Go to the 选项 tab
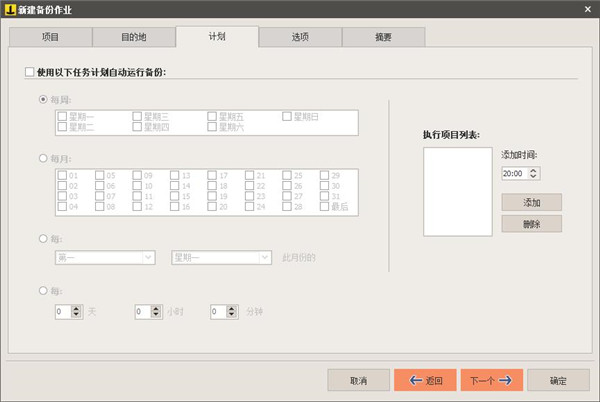Viewport: 600px width, 402px height. [300, 37]
